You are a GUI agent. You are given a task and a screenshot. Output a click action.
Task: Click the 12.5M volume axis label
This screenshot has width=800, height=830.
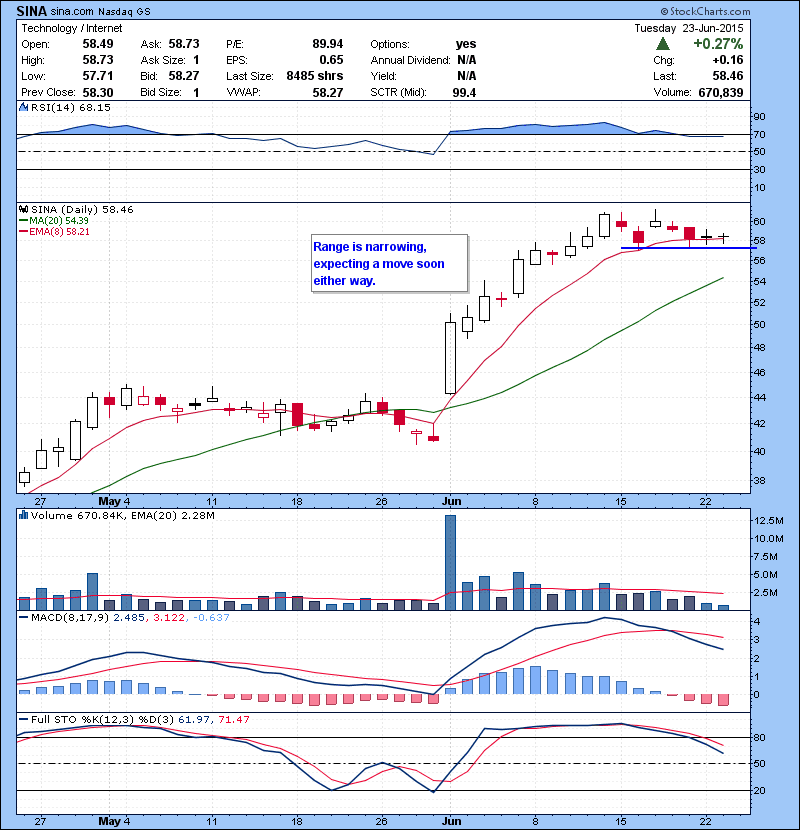click(x=769, y=520)
